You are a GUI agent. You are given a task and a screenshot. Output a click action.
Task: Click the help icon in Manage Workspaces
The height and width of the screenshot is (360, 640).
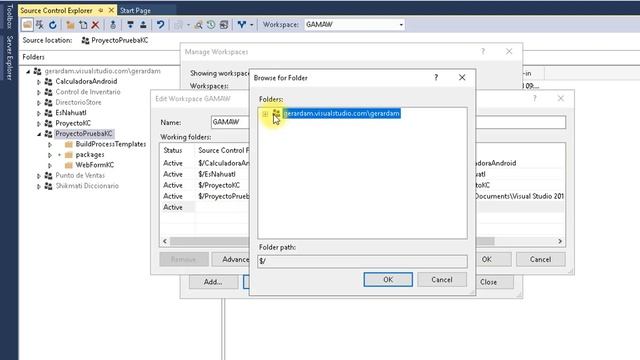(483, 51)
